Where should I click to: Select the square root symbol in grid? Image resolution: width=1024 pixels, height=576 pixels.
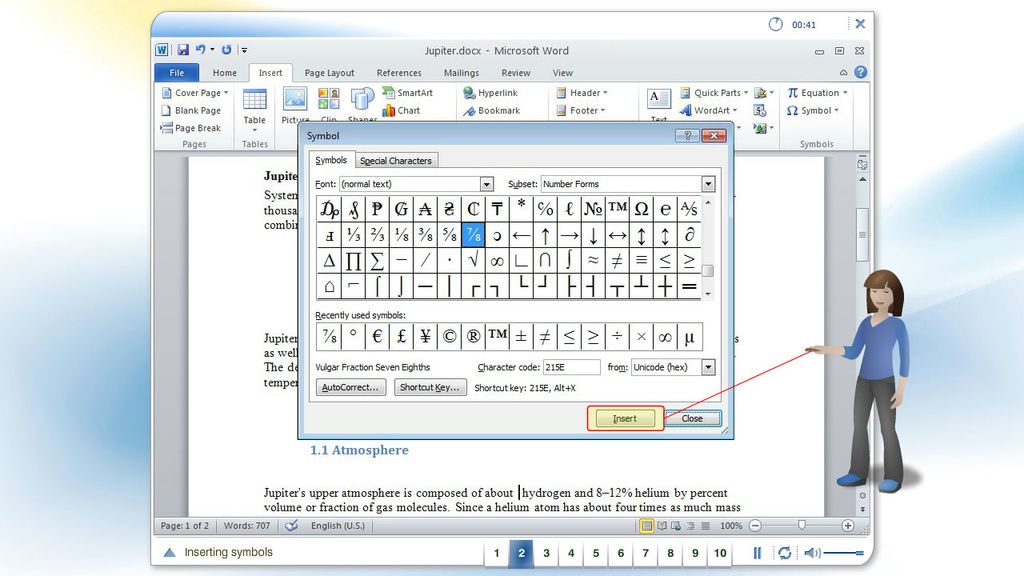click(x=473, y=261)
